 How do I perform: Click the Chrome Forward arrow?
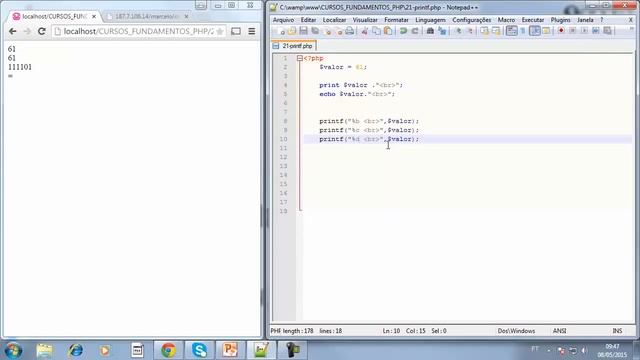point(27,31)
